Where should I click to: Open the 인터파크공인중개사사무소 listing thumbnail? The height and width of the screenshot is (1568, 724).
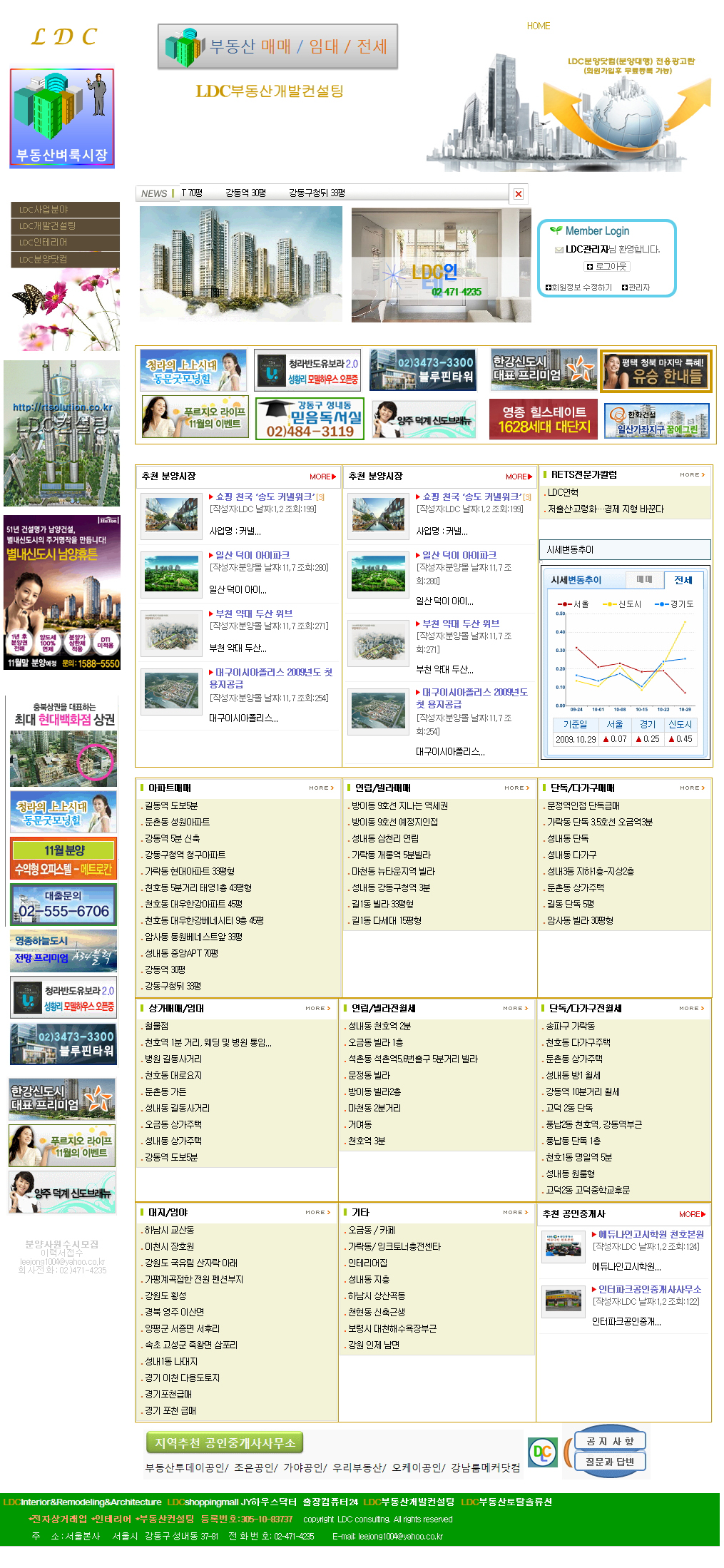click(x=563, y=1302)
